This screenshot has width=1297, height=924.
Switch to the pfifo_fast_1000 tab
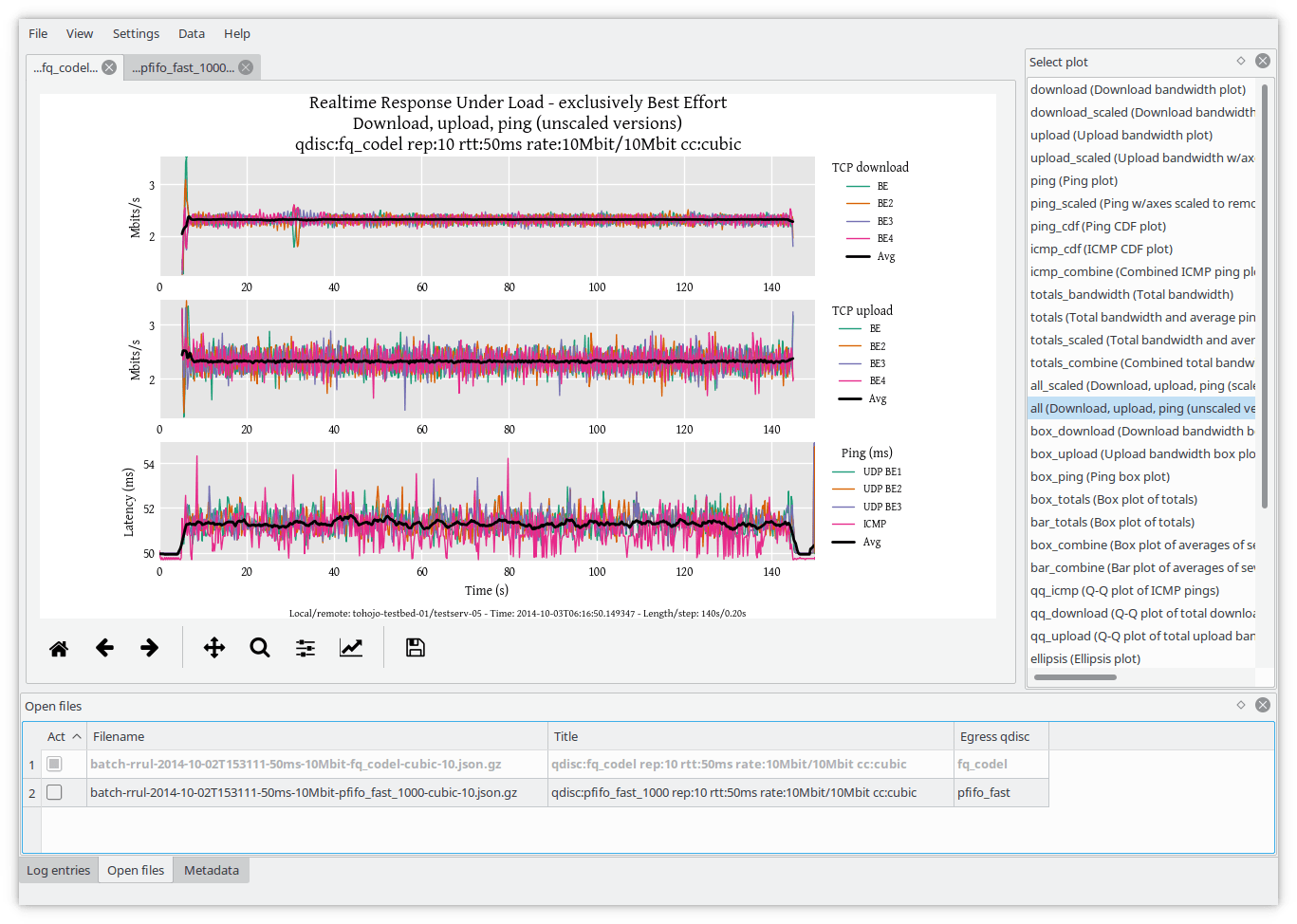click(x=185, y=66)
